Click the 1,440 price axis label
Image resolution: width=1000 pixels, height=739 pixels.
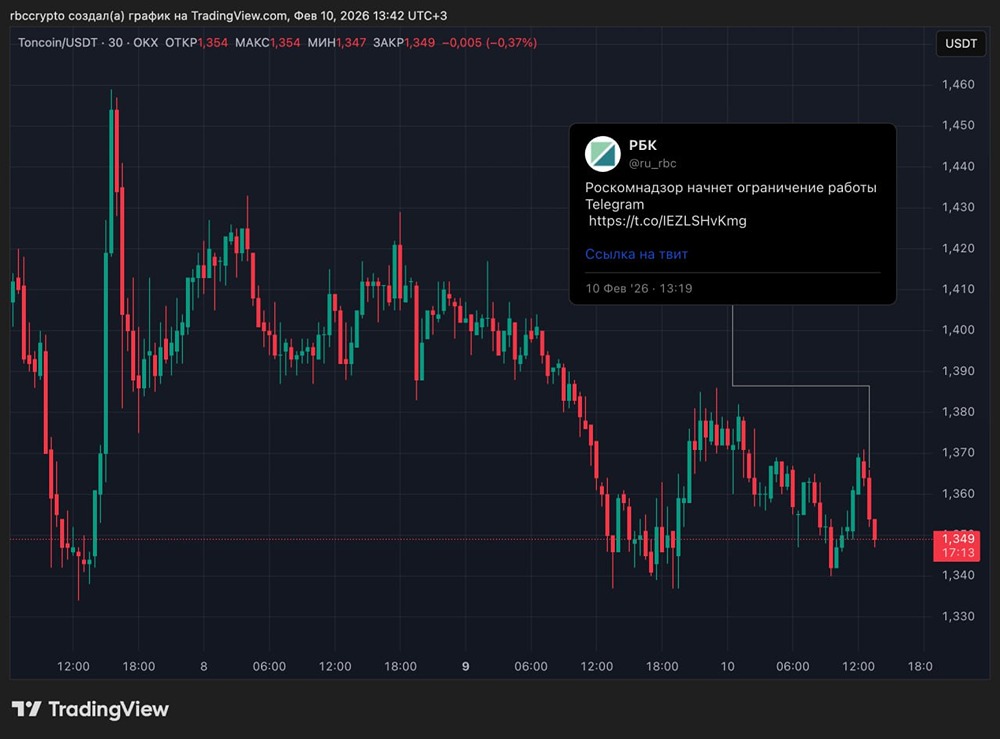pyautogui.click(x=958, y=166)
